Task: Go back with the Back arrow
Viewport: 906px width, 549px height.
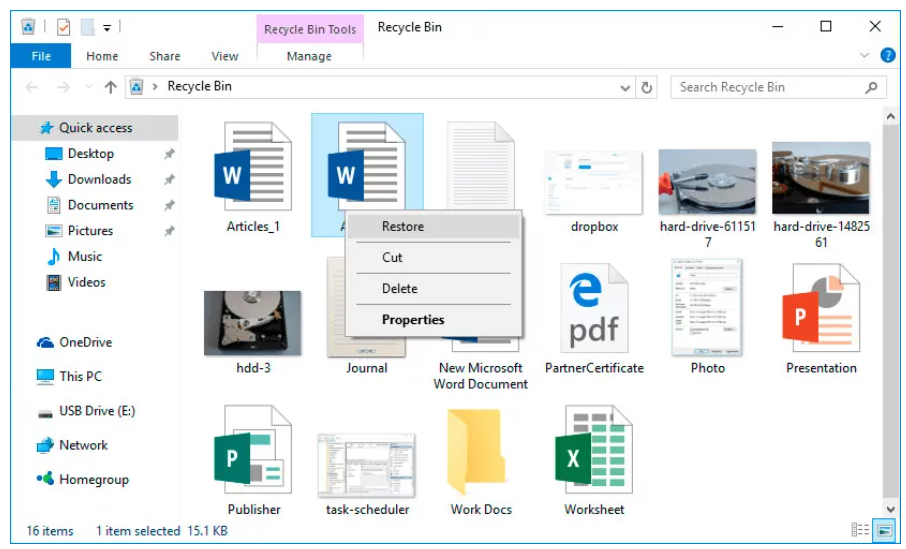Action: coord(32,87)
